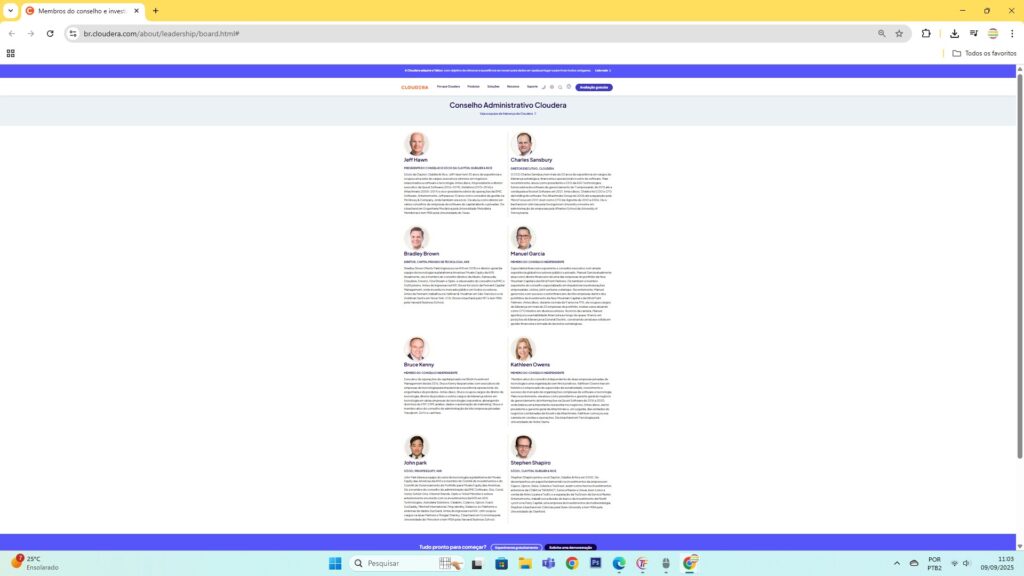Open the Chrome apps grid icon
The width and height of the screenshot is (1024, 576).
tap(11, 53)
